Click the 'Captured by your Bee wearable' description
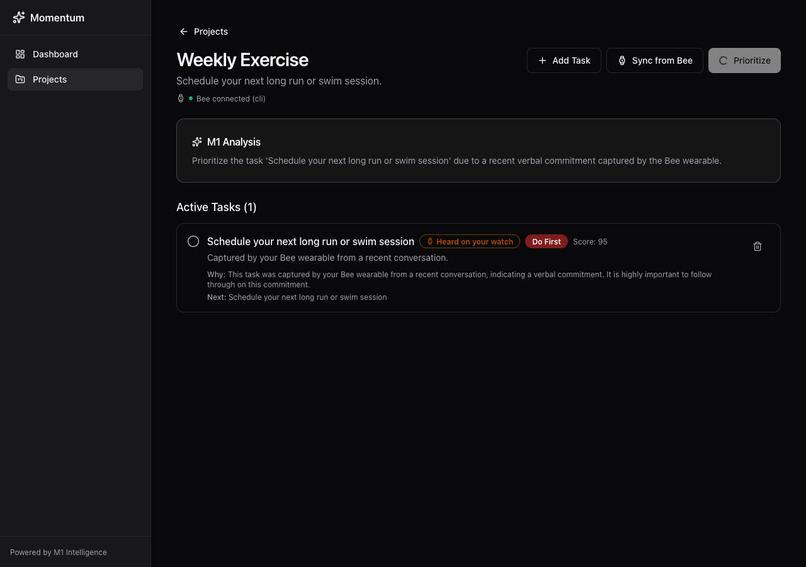This screenshot has width=806, height=567. pyautogui.click(x=327, y=258)
